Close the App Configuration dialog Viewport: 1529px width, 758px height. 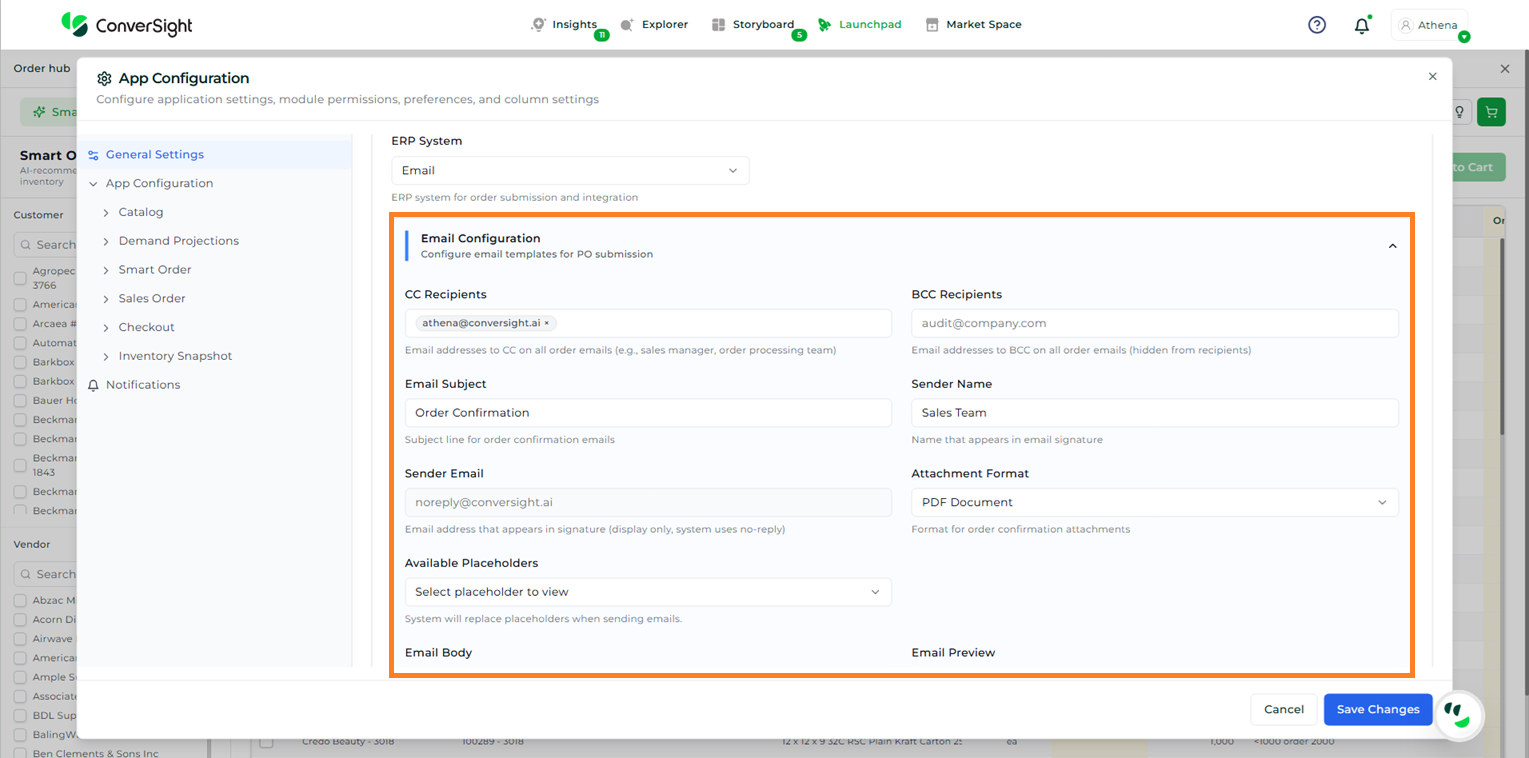pyautogui.click(x=1432, y=77)
